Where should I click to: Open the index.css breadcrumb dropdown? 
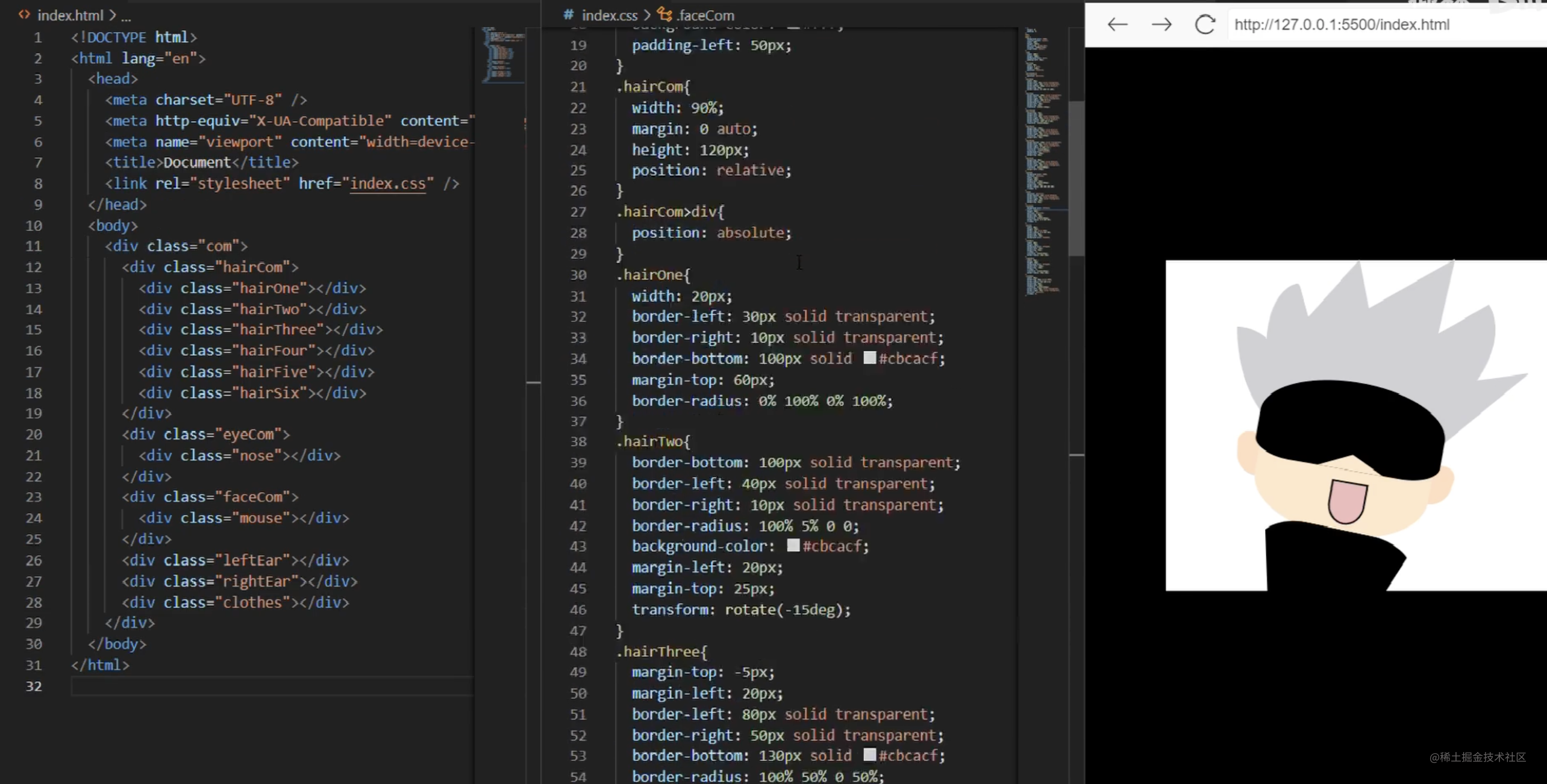click(609, 15)
